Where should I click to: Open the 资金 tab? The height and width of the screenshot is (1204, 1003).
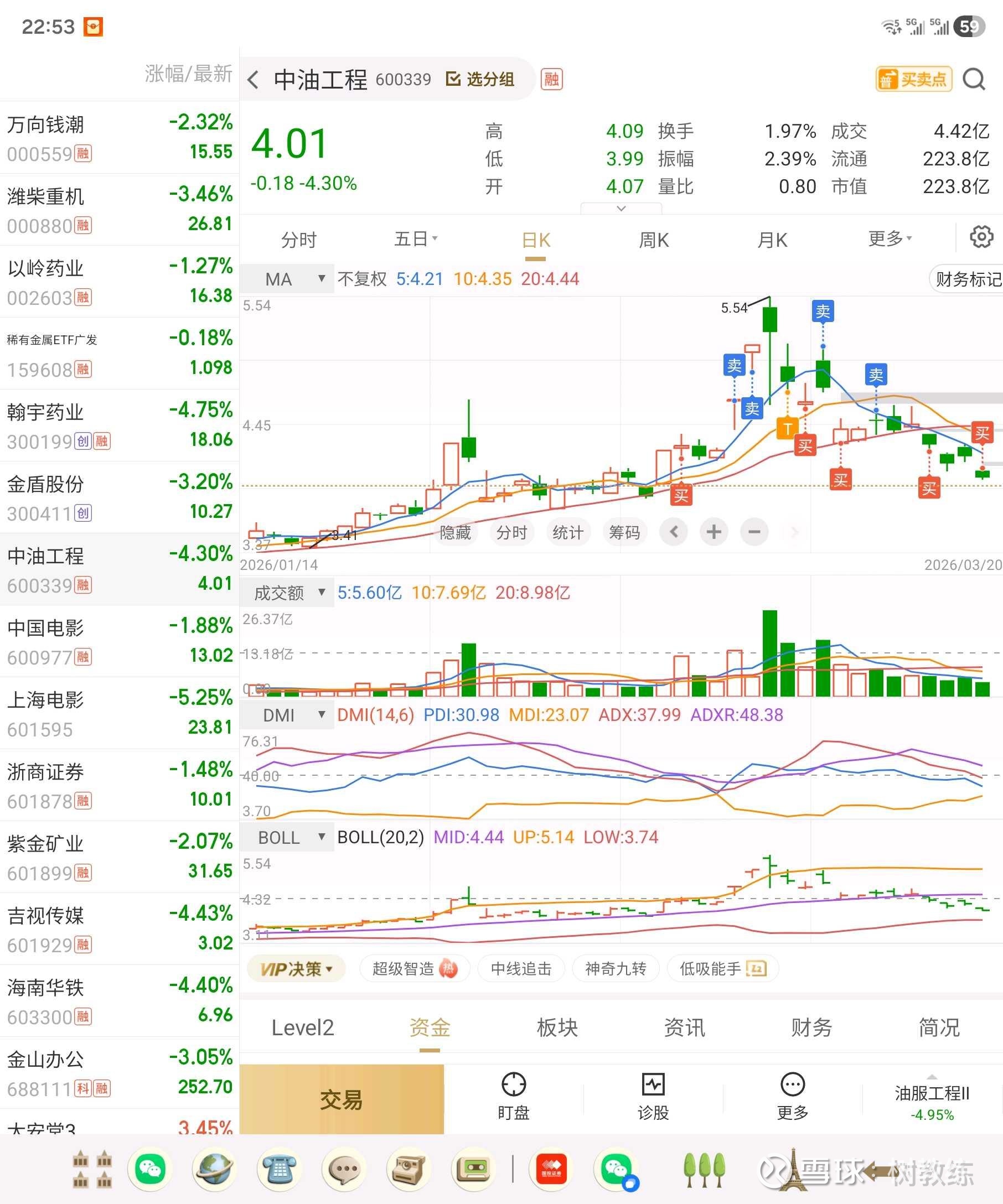tap(430, 1028)
